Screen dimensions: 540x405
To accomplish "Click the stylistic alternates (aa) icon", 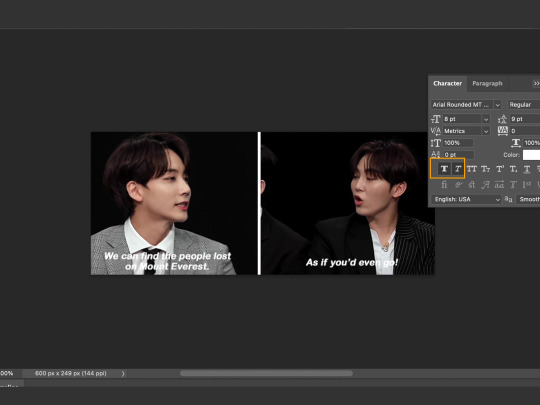I will click(x=499, y=185).
